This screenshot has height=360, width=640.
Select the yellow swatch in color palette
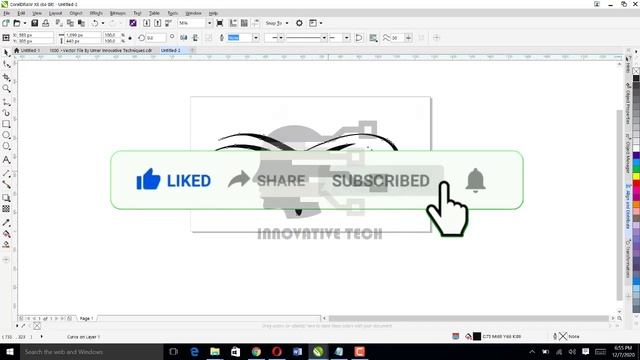point(636,176)
